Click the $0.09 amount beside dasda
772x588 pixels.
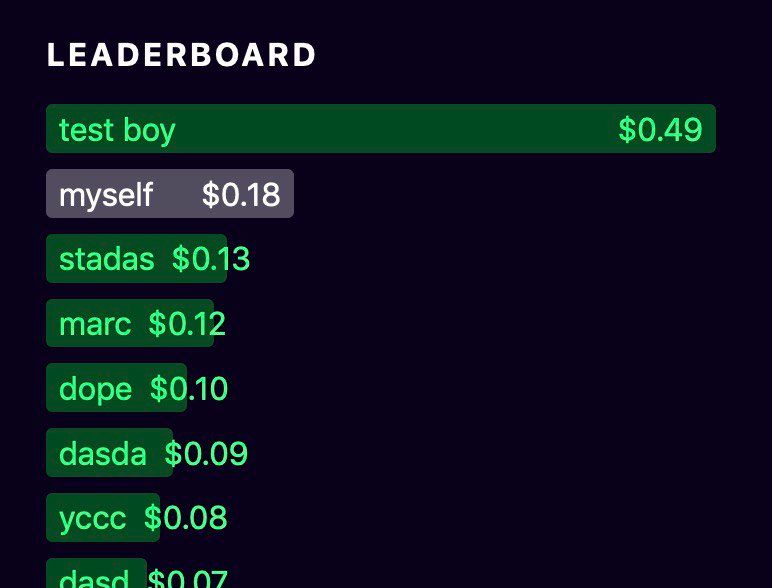206,454
